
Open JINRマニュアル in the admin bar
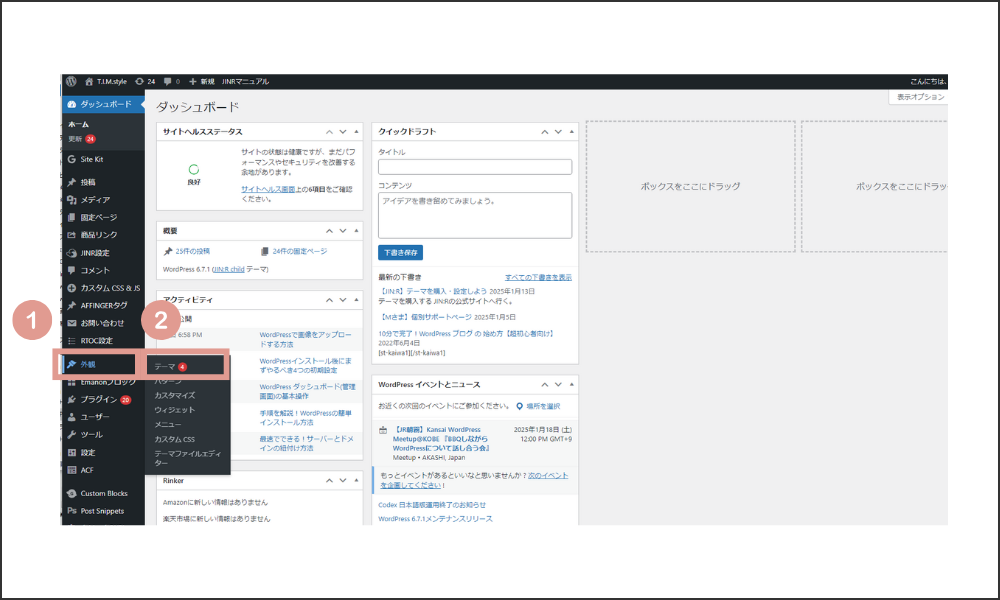246,82
